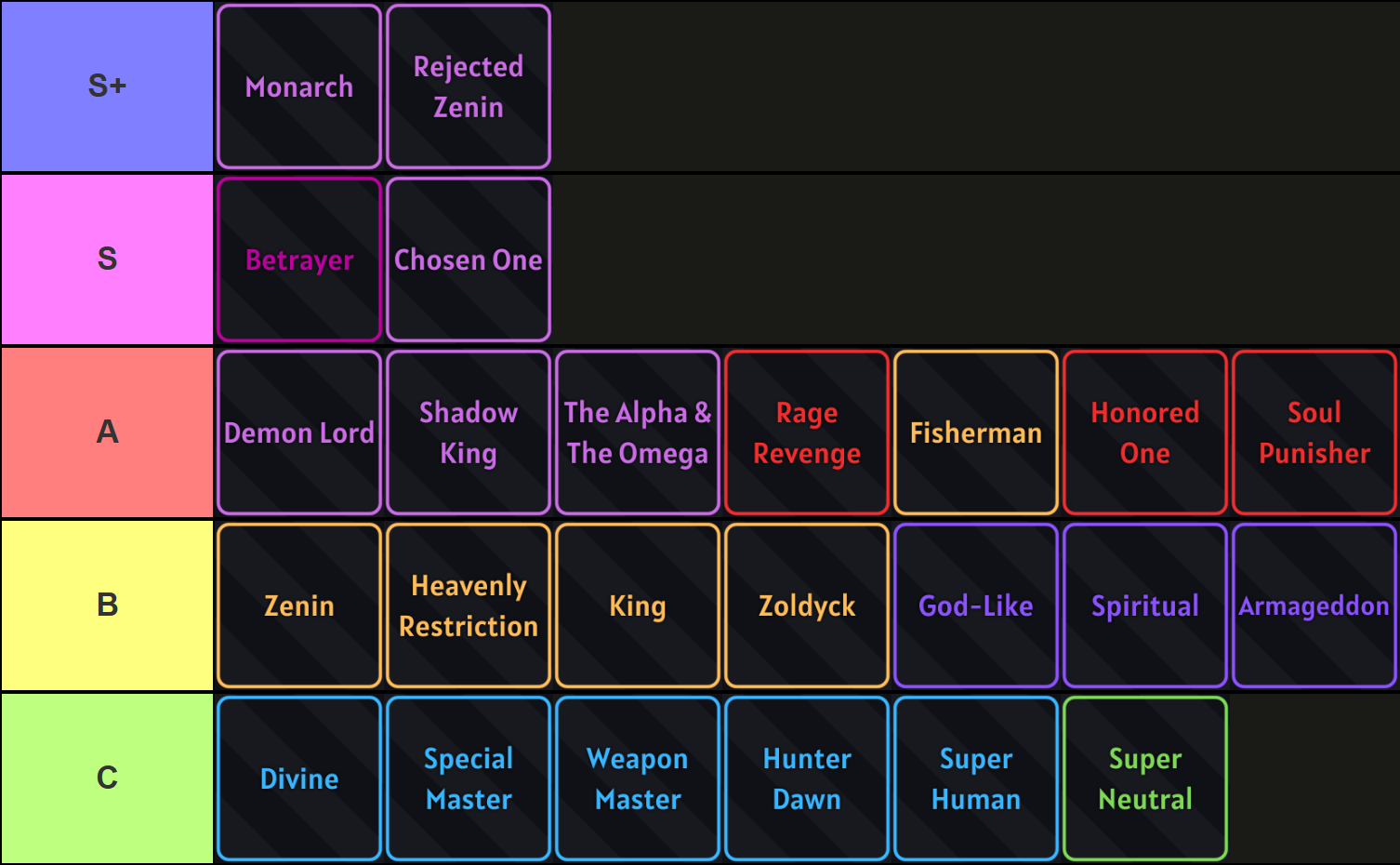
Task: Choose the Fisherman tile
Action: coord(976,432)
